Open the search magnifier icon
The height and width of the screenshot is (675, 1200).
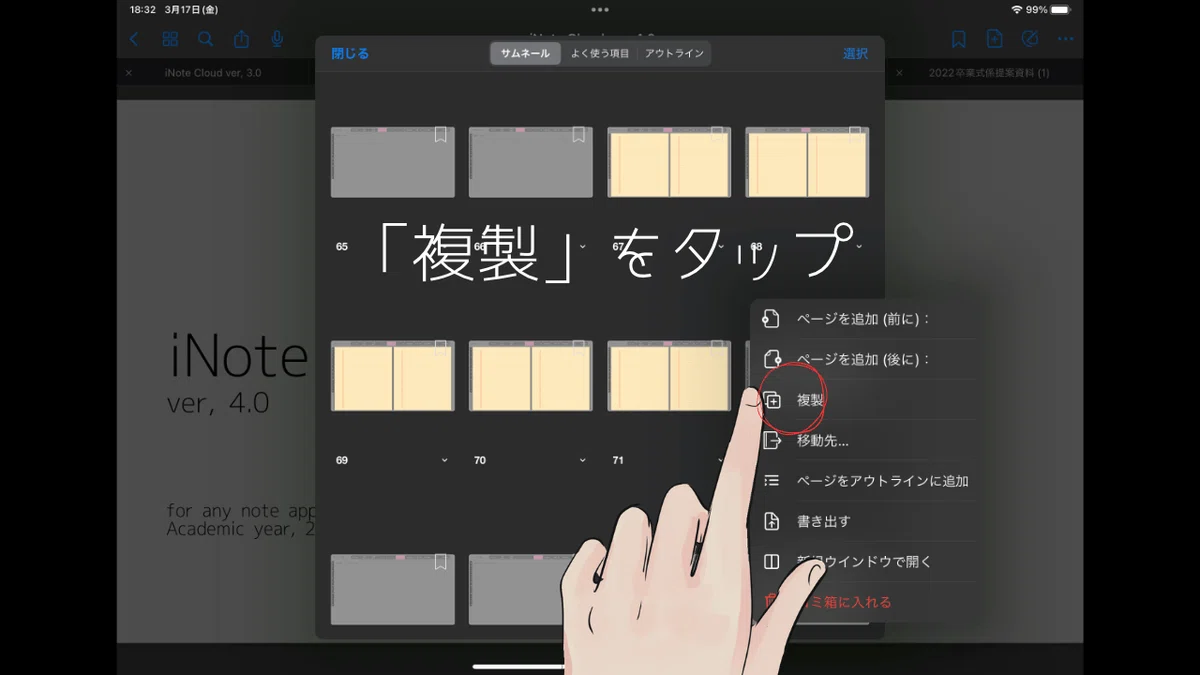pos(206,39)
